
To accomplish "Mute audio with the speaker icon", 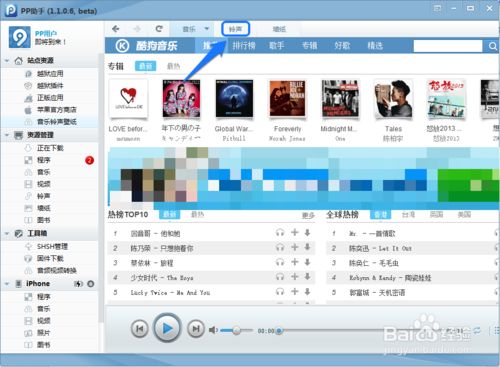I will pyautogui.click(x=213, y=330).
